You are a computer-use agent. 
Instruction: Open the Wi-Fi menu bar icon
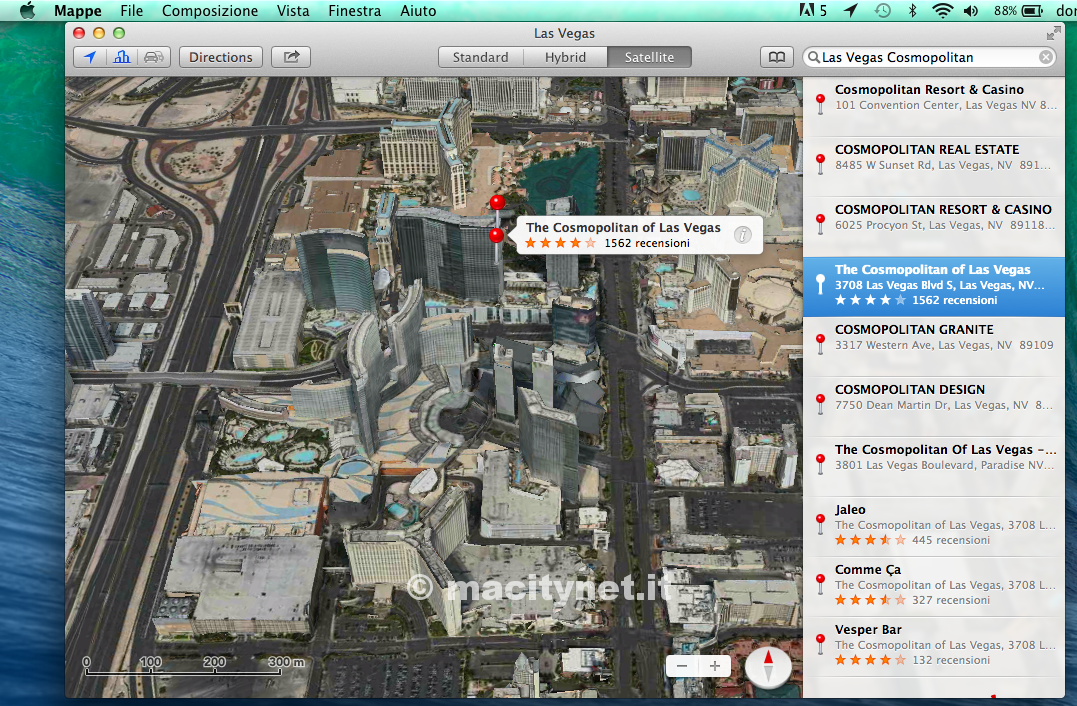coord(942,10)
